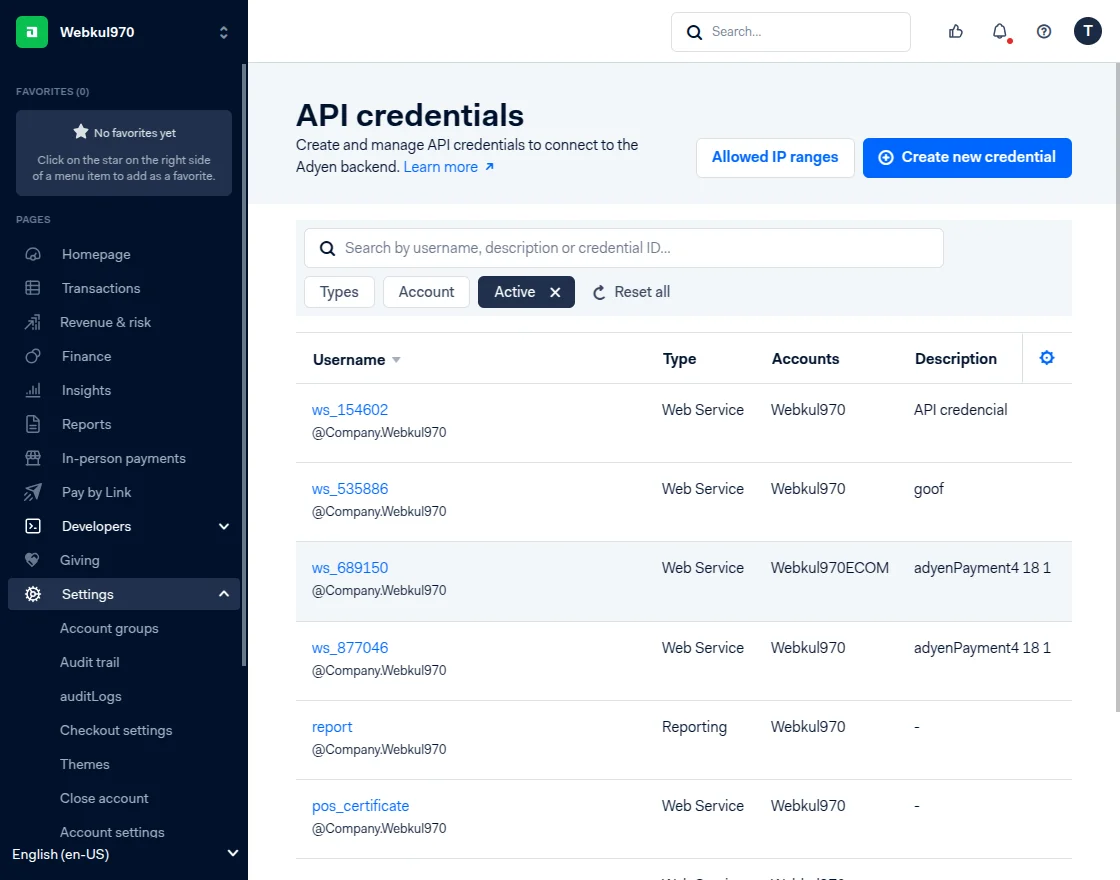This screenshot has height=880, width=1120.
Task: Click the Giving heart icon
Action: click(x=33, y=560)
